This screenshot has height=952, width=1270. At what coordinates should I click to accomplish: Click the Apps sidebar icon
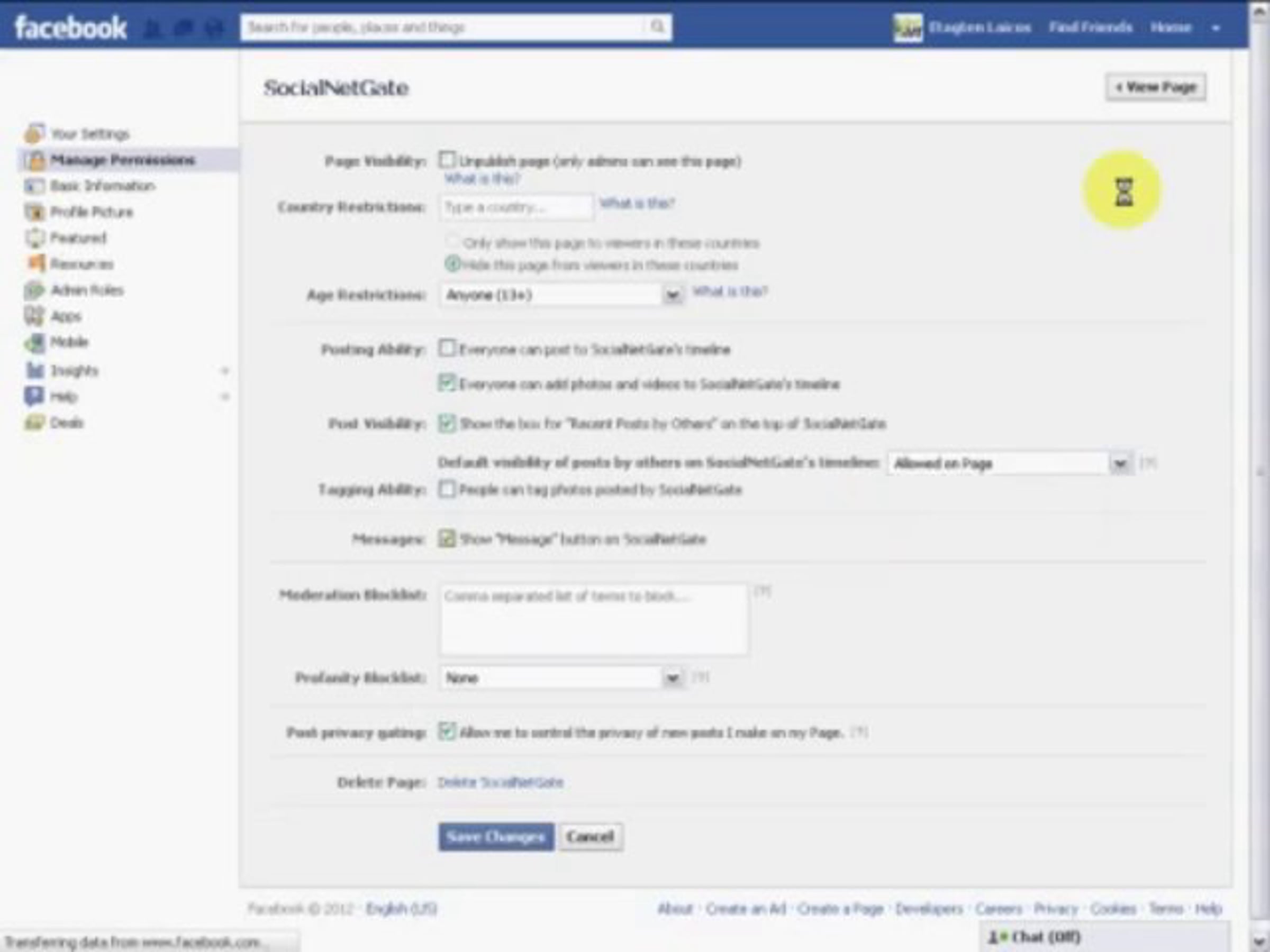point(34,316)
